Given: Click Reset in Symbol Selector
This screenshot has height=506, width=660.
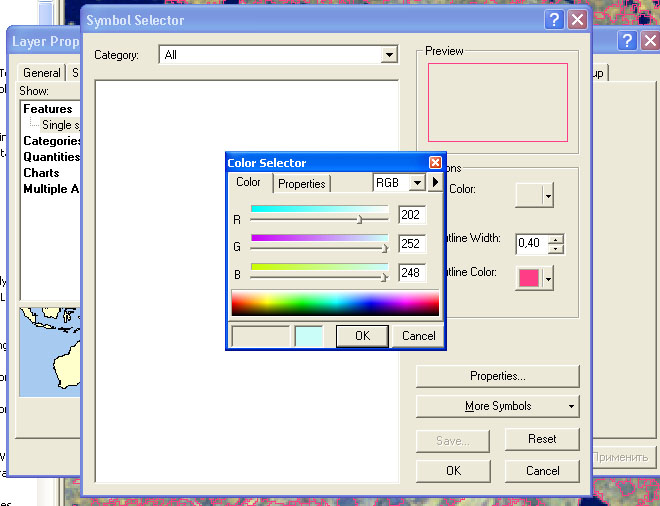Looking at the screenshot, I should tap(542, 439).
